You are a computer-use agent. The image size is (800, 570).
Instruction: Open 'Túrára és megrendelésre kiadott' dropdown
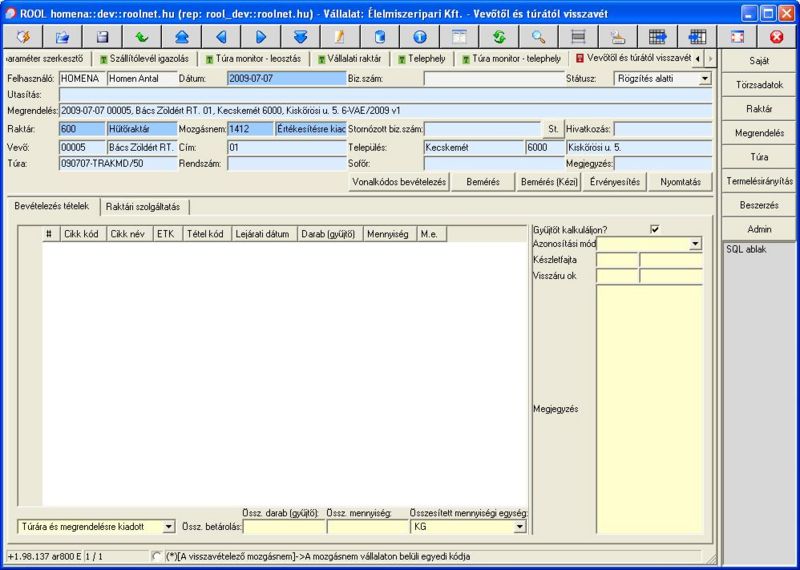tap(168, 526)
